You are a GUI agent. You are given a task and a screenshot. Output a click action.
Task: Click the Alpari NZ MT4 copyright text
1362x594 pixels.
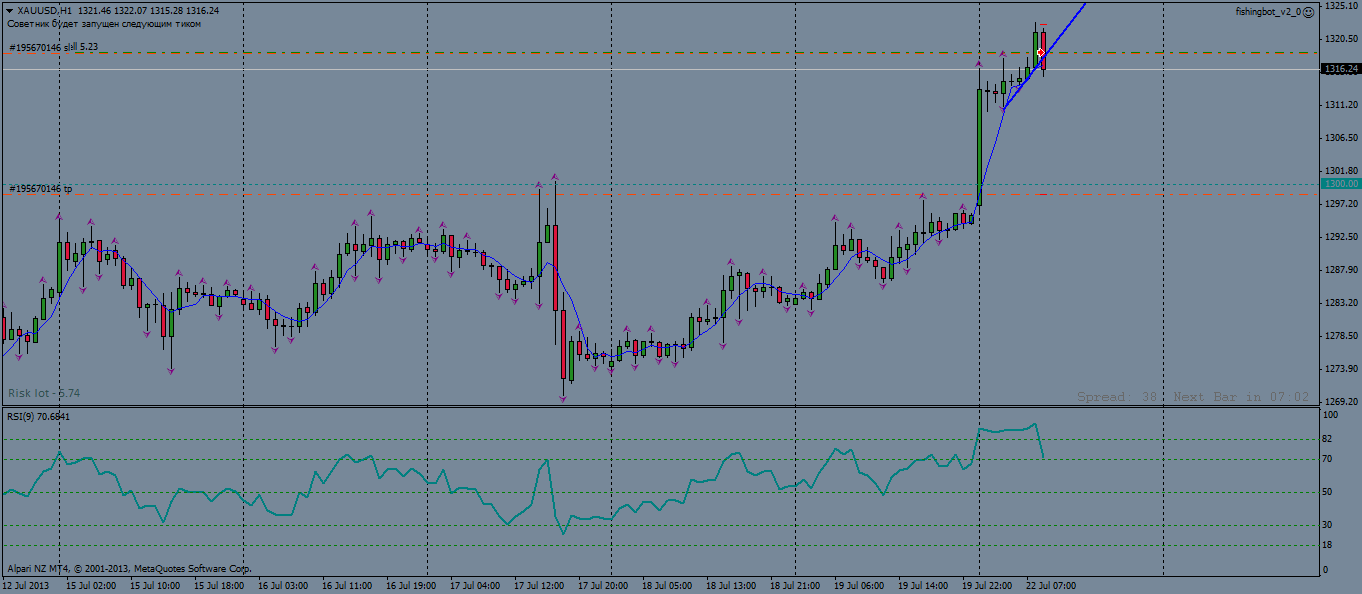(129, 567)
